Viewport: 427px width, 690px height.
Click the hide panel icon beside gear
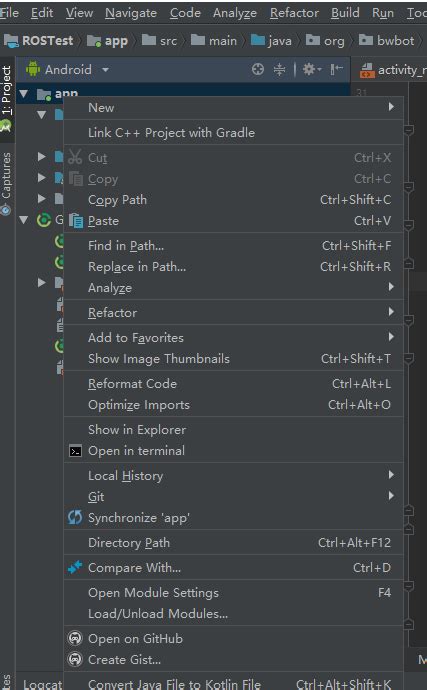coord(336,69)
